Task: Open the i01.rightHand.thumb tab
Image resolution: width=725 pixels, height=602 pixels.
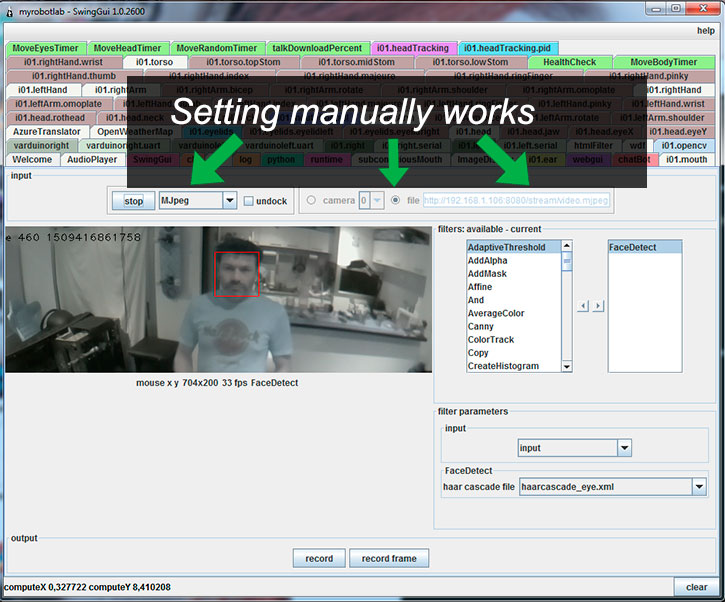Action: [74, 76]
